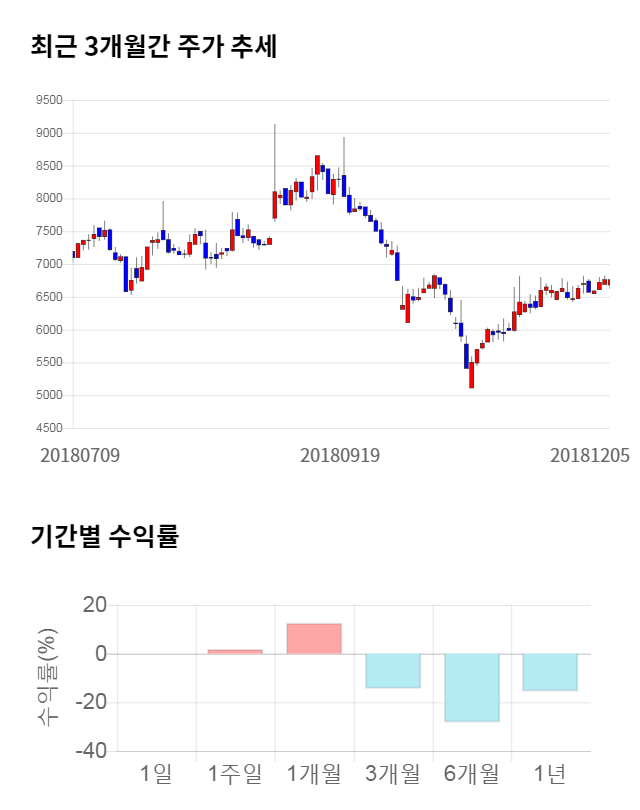This screenshot has width=640, height=810.
Task: Click the '수익률(%)' y-axis title
Action: point(47,677)
